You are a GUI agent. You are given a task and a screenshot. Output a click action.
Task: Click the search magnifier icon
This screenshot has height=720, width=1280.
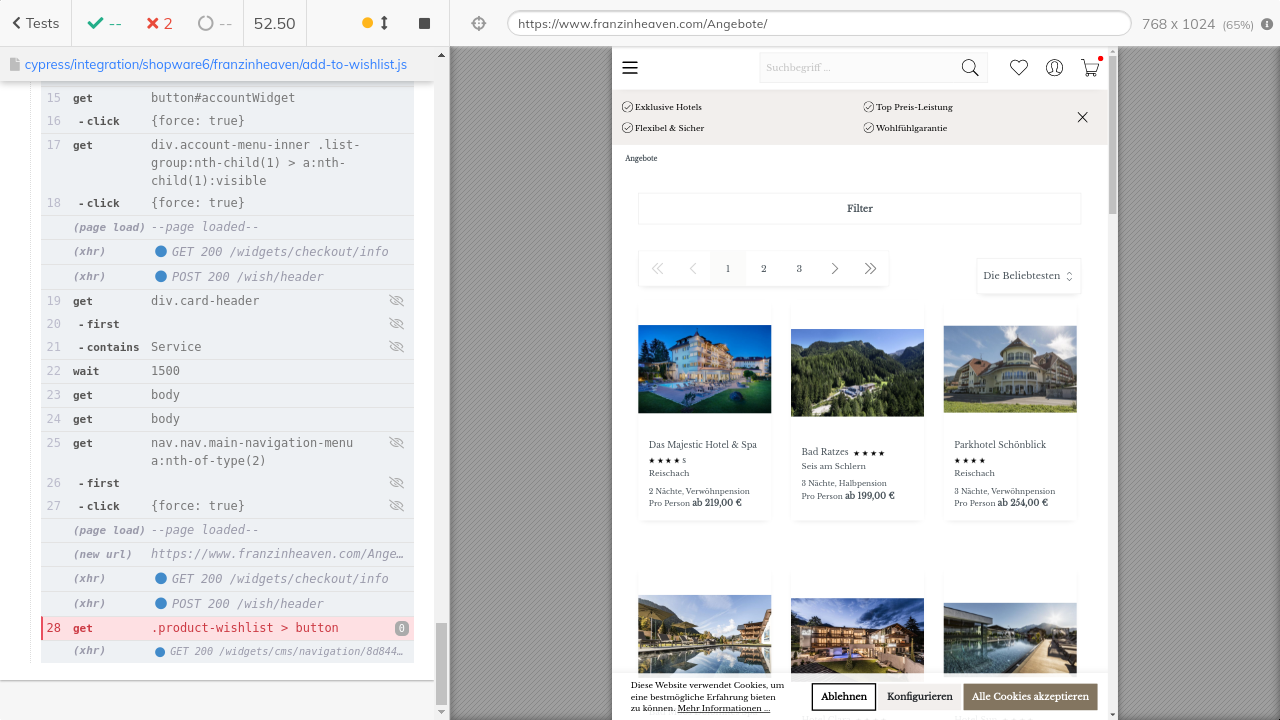(x=969, y=68)
